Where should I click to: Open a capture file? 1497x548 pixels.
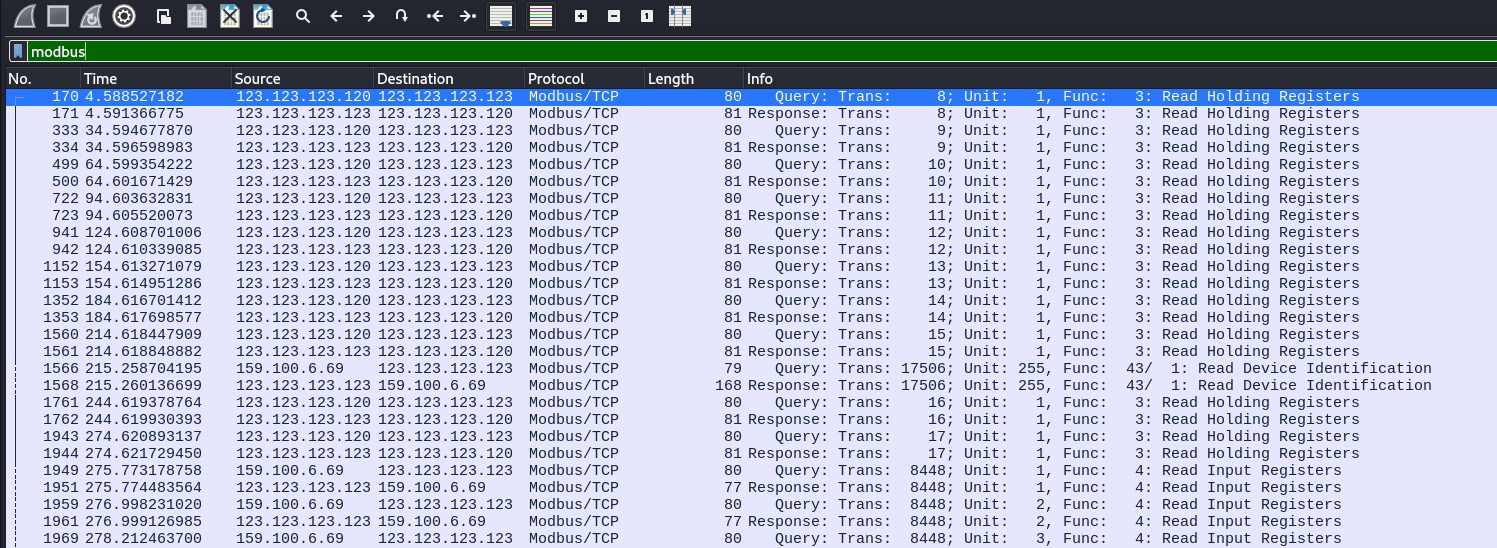click(164, 16)
